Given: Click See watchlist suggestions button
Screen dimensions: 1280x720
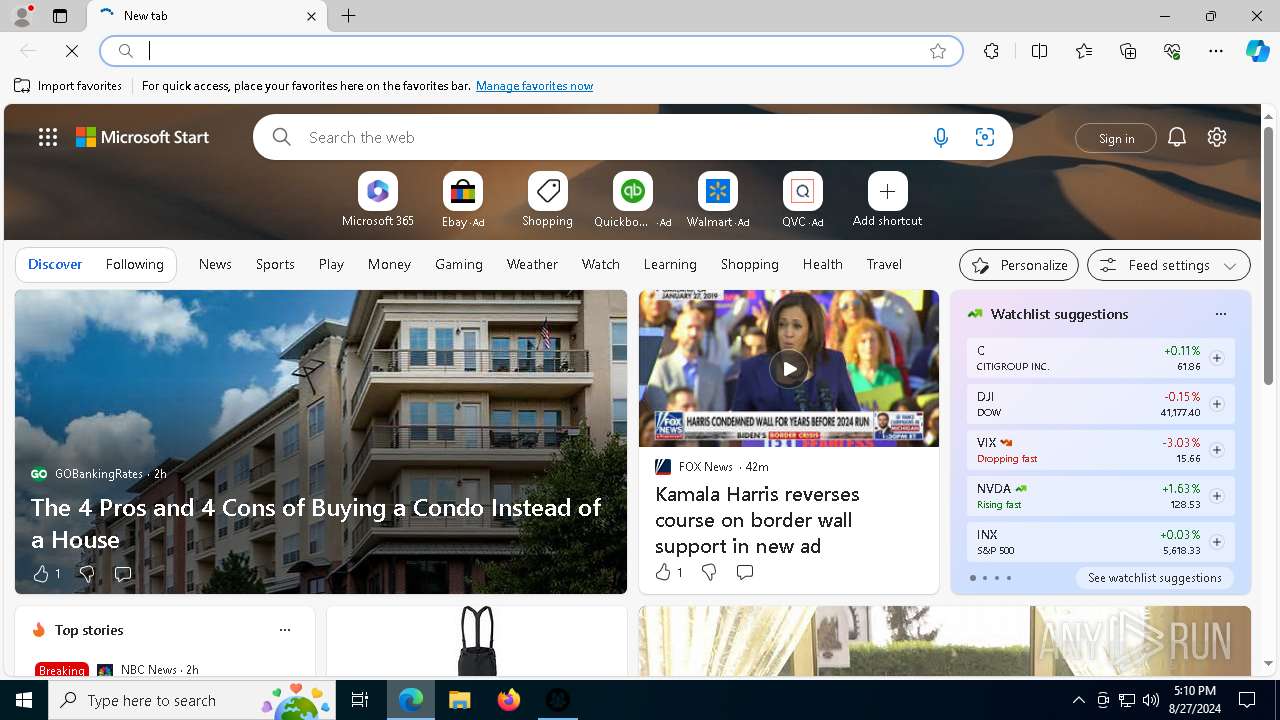Looking at the screenshot, I should coord(1154,578).
